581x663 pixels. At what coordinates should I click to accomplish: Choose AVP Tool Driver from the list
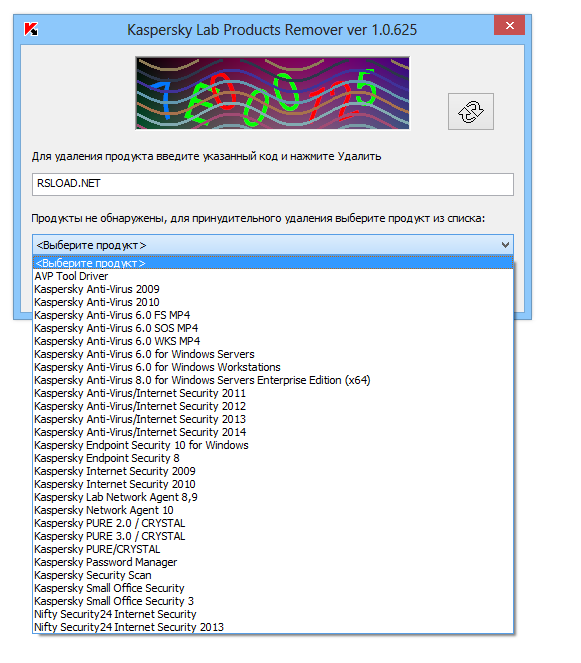(273, 276)
